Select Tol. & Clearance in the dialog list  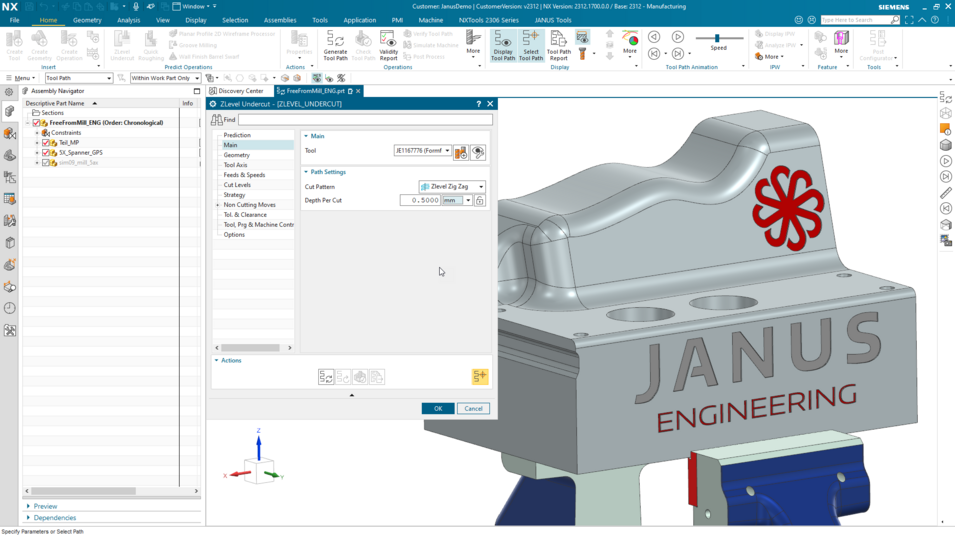[245, 215]
